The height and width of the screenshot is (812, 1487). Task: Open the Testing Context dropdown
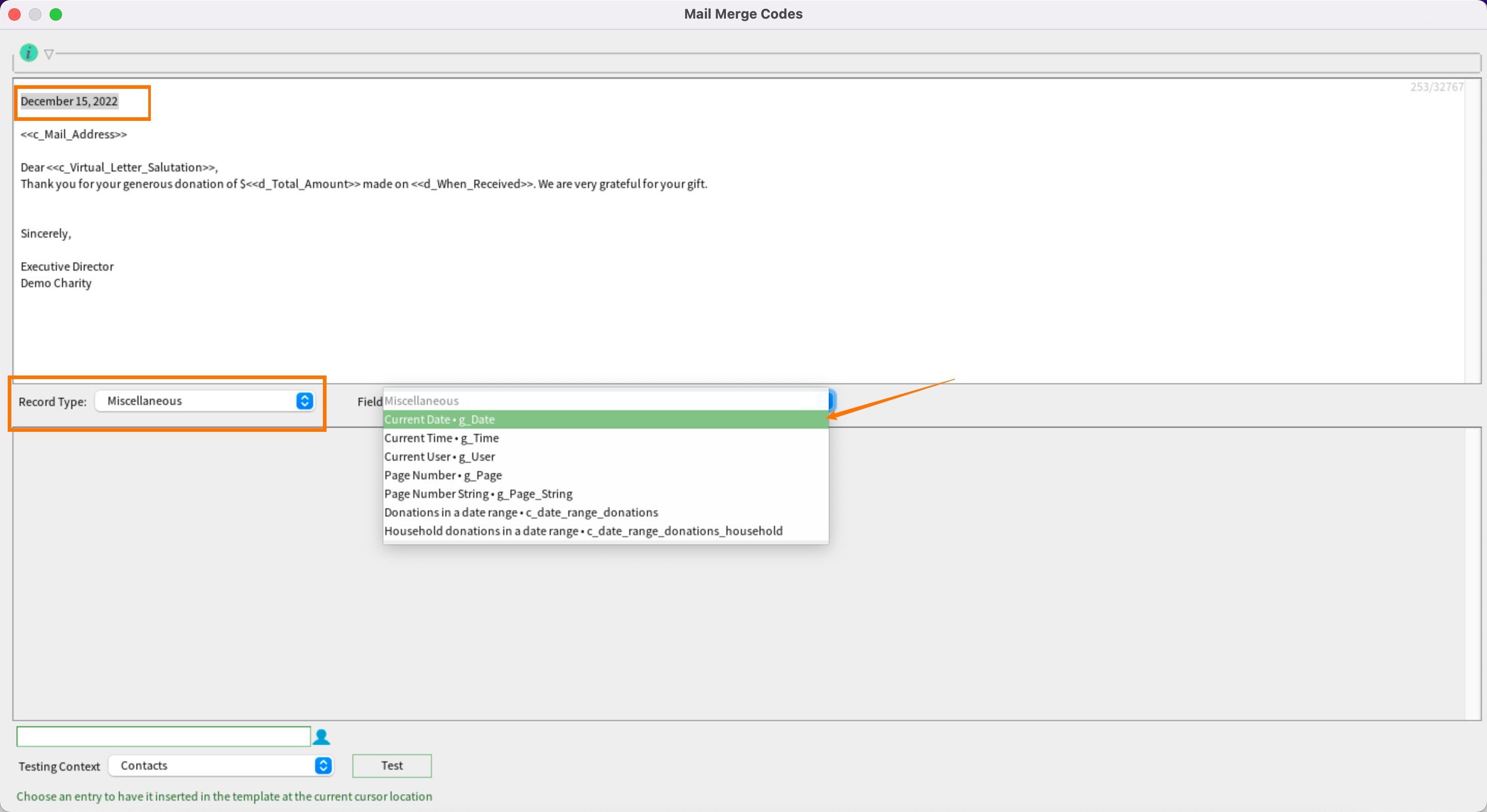click(221, 766)
